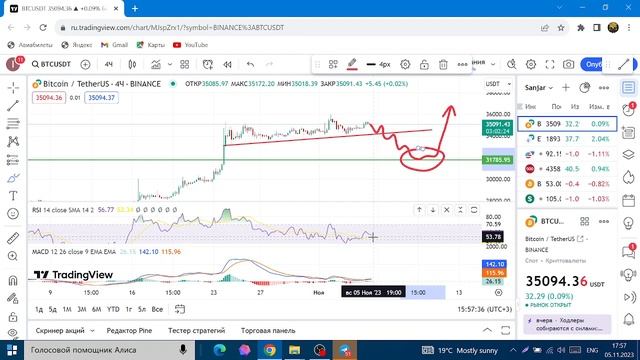This screenshot has height=360, width=640.
Task: Open Торговая панель tab
Action: (268, 331)
